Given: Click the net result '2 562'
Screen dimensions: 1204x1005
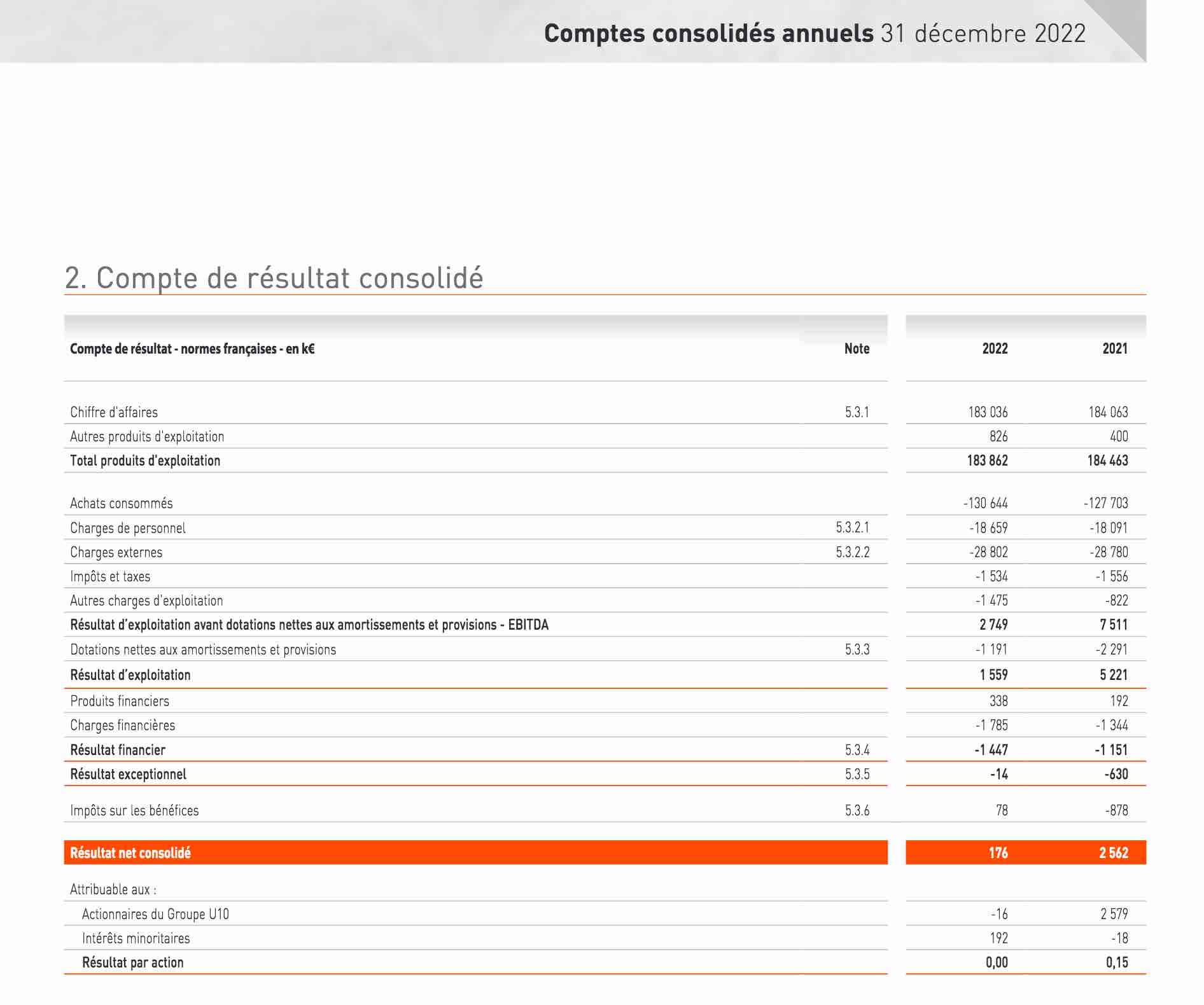Looking at the screenshot, I should (x=1114, y=853).
